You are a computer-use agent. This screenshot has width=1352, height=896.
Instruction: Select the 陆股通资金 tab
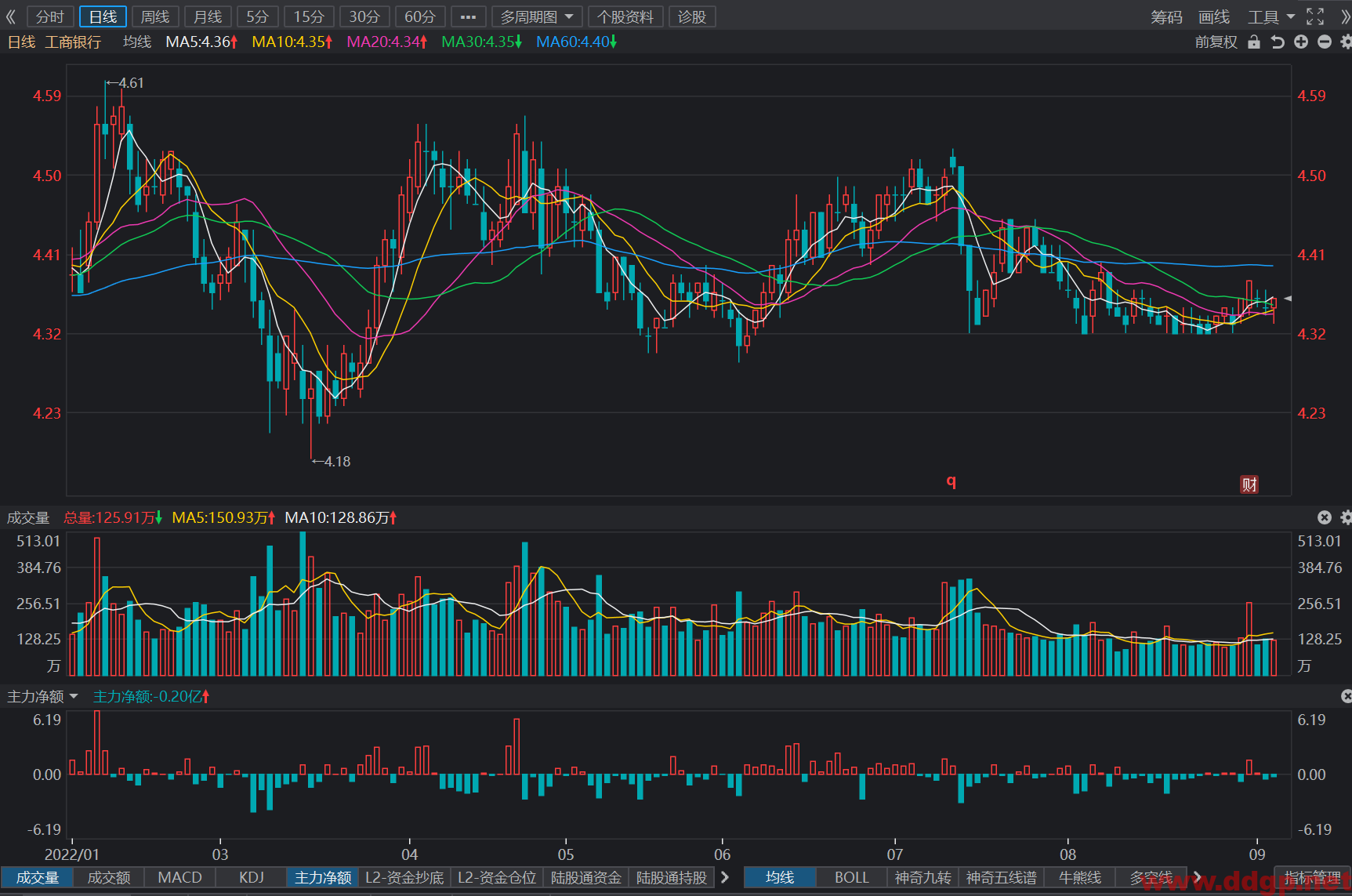pos(586,877)
